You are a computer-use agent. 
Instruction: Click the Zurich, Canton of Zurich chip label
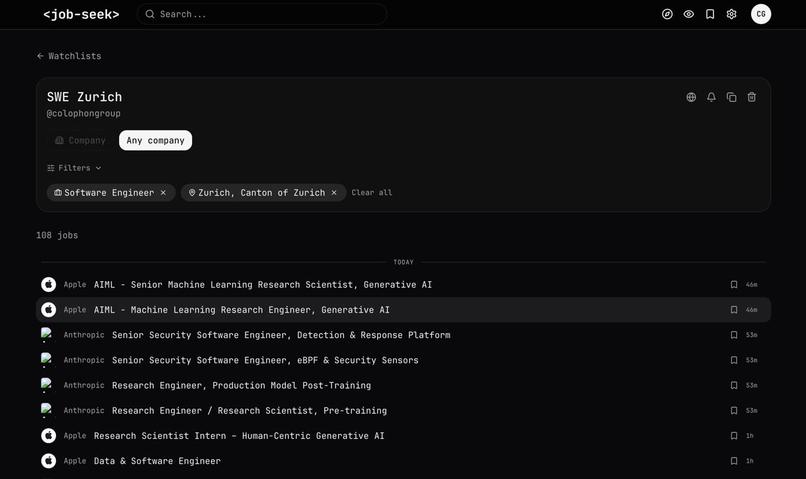pyautogui.click(x=262, y=193)
